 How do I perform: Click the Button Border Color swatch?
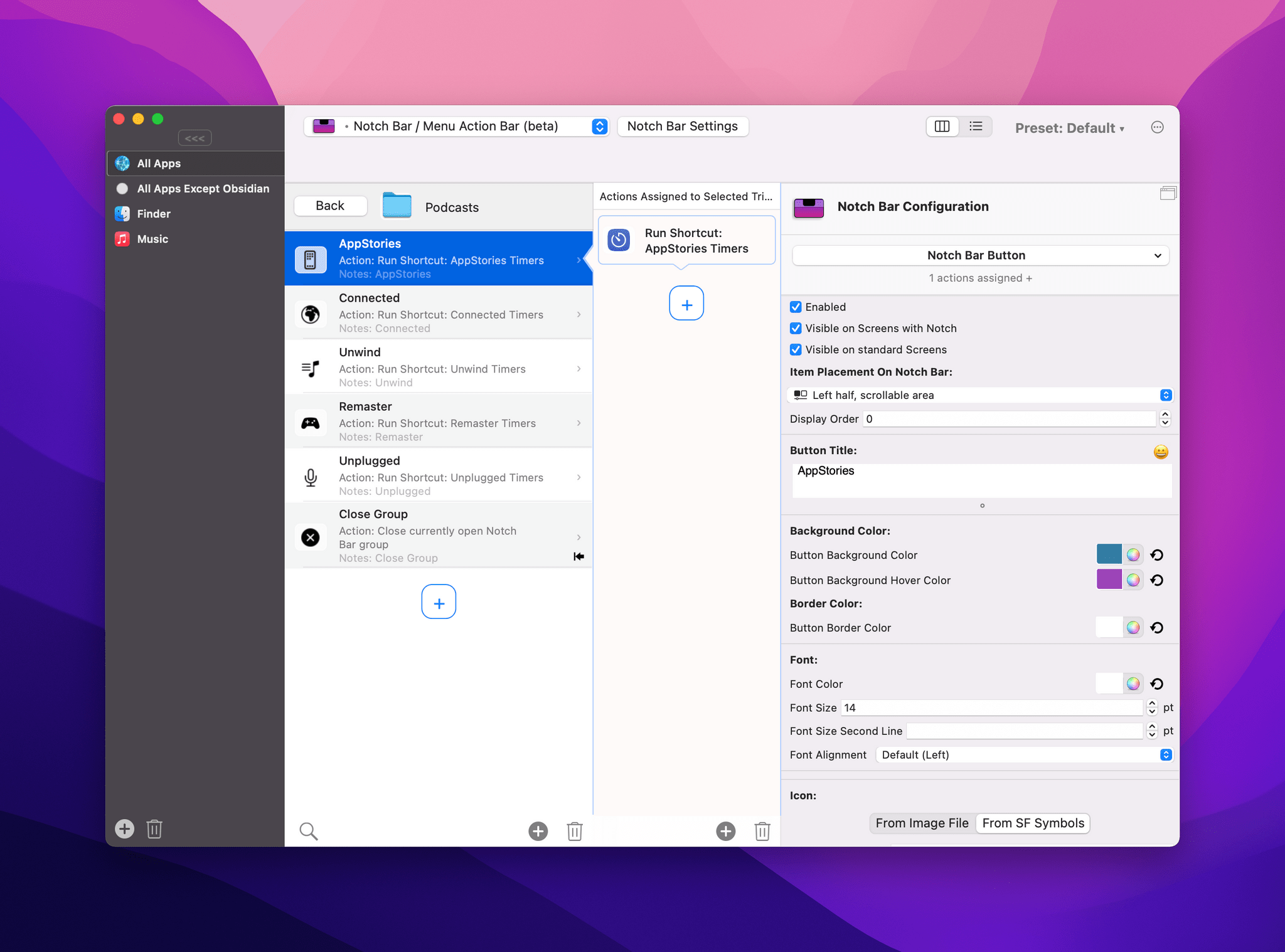[x=1109, y=627]
